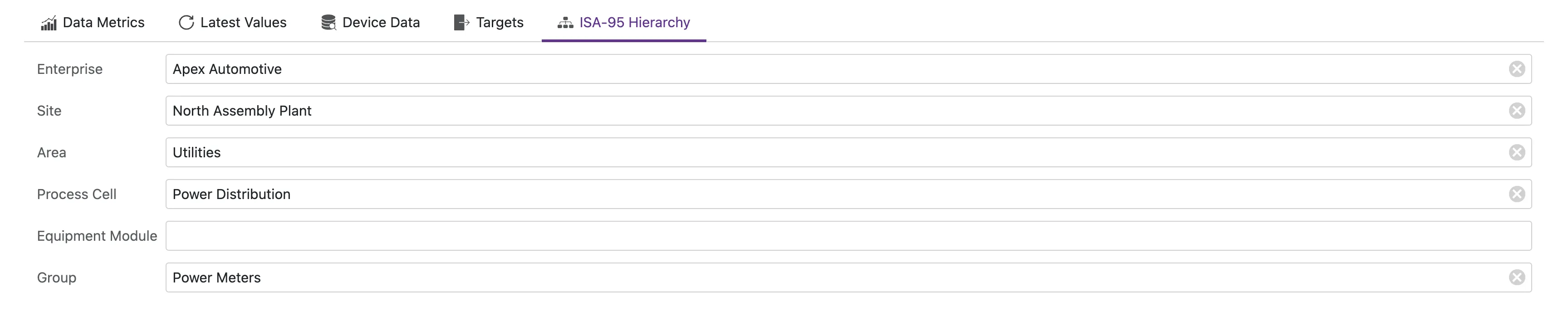Clear the Enterprise field value Apex Automotive
This screenshot has width=1568, height=321.
pyautogui.click(x=1517, y=69)
